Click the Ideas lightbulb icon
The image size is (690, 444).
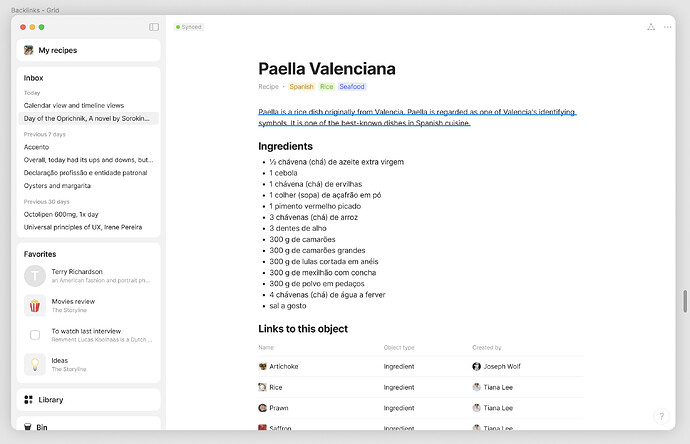tap(35, 364)
